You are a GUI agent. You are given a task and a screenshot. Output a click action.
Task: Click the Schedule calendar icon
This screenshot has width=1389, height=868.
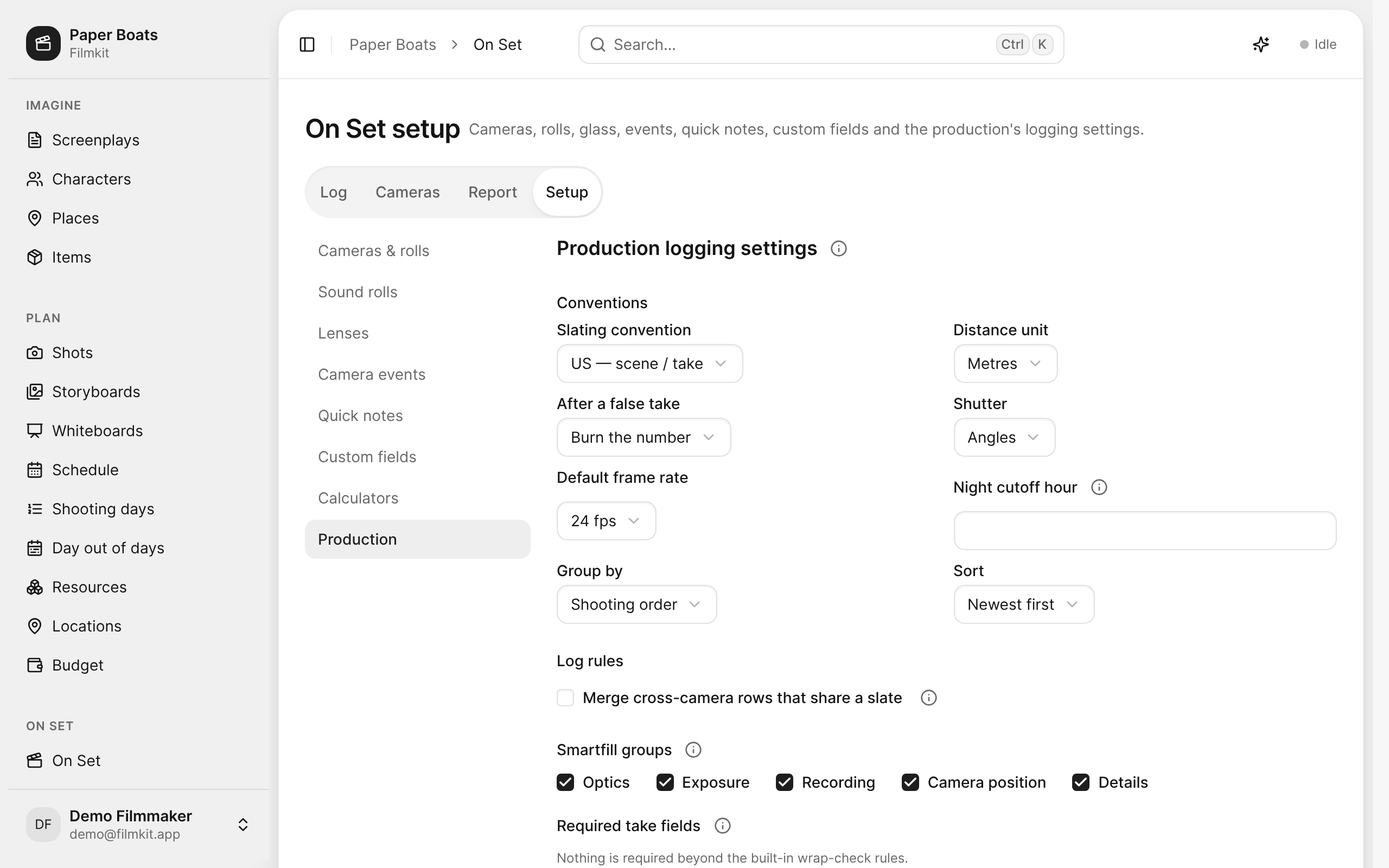(x=34, y=470)
